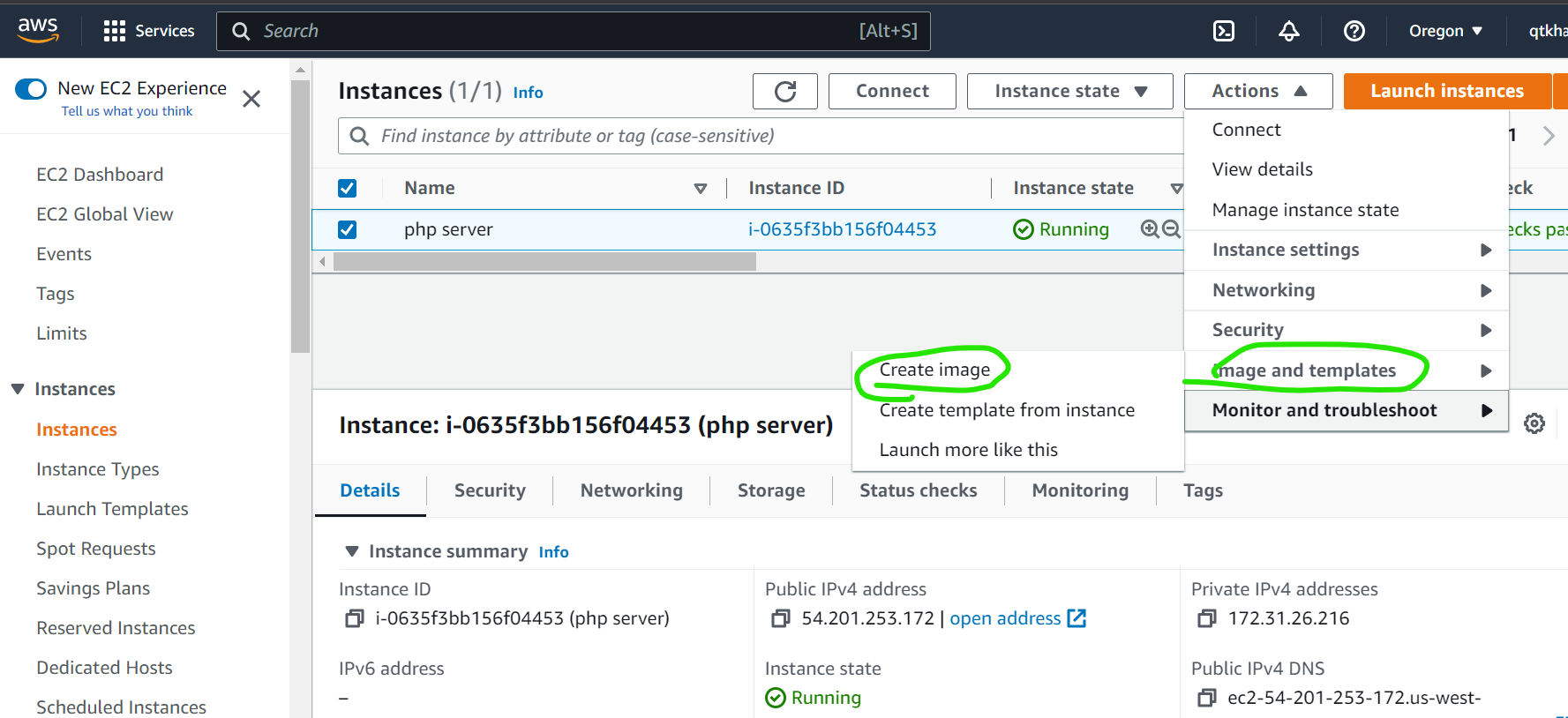1568x718 pixels.
Task: Open the Networking actions submenu
Action: click(1347, 290)
